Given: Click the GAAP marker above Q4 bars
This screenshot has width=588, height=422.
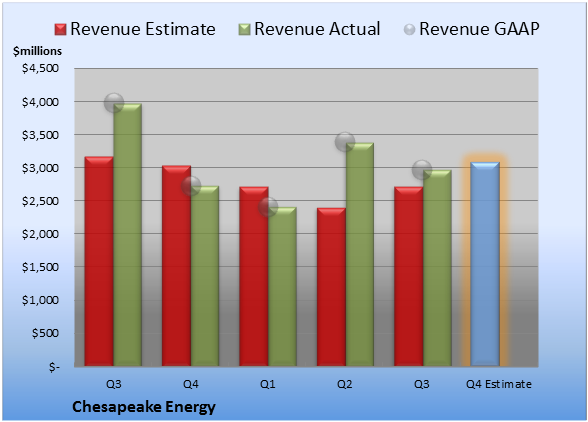Looking at the screenshot, I should (191, 186).
